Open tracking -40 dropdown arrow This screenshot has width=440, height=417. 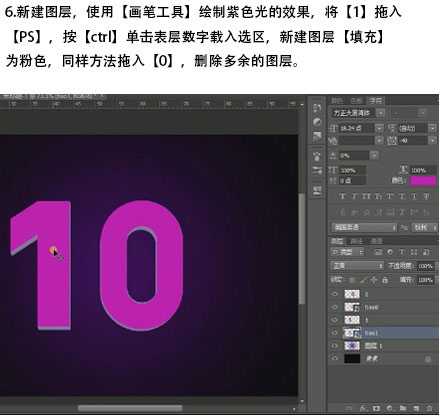coord(432,141)
